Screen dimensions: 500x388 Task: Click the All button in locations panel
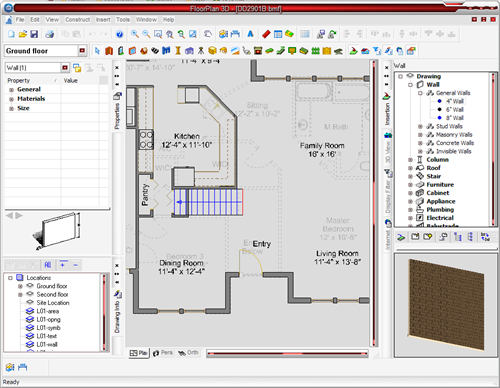(x=48, y=265)
